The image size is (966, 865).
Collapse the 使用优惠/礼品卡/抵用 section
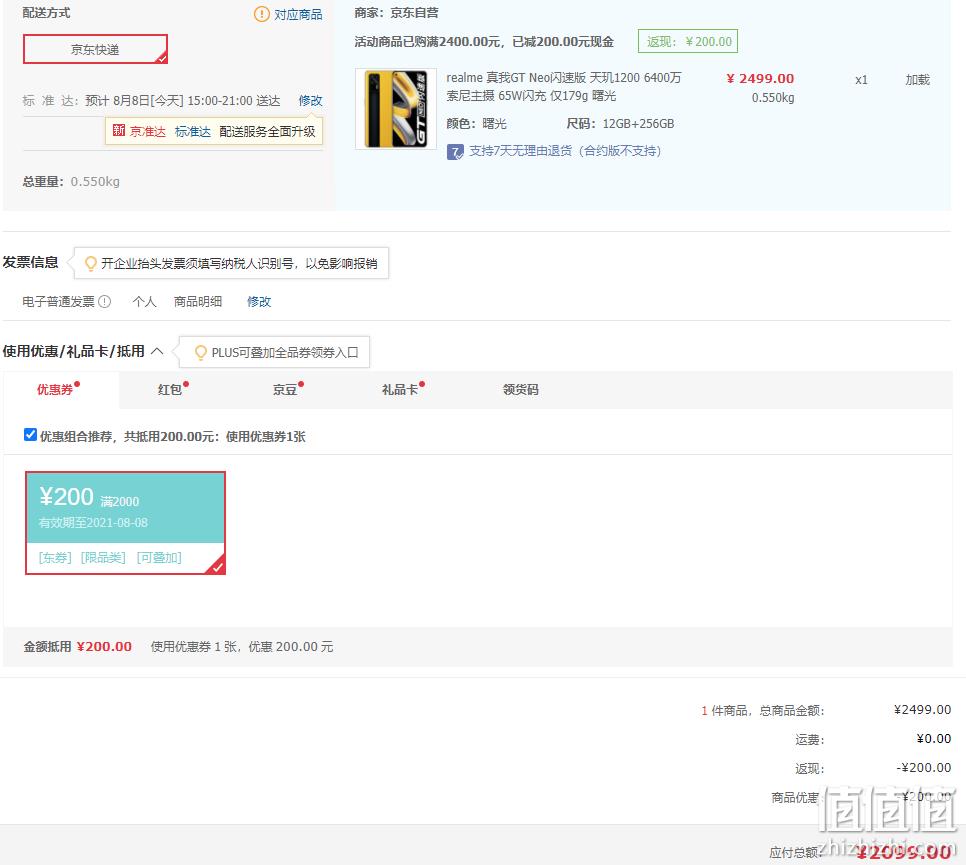click(157, 351)
